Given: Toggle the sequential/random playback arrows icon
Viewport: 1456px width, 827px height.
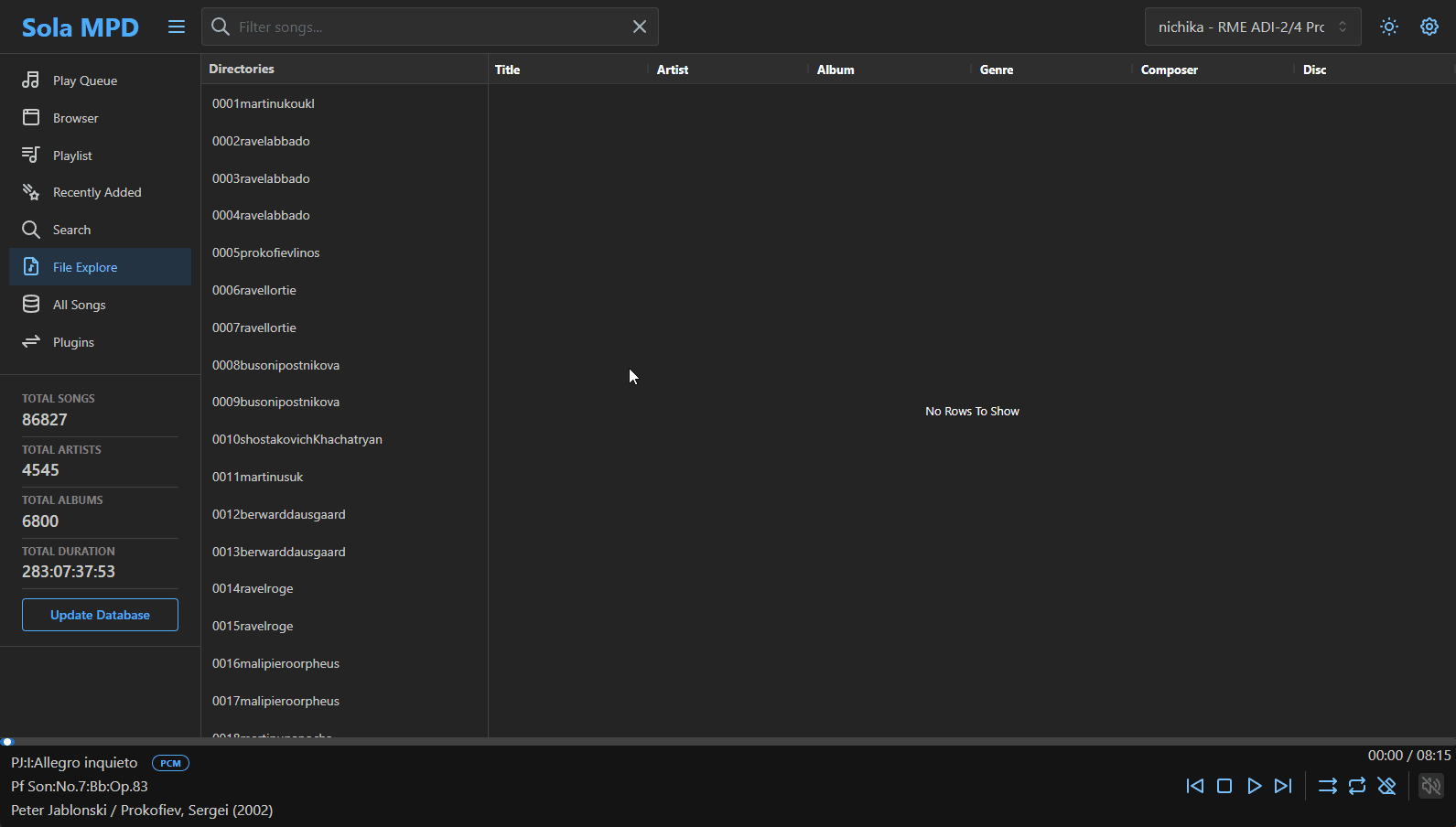Looking at the screenshot, I should (x=1327, y=786).
